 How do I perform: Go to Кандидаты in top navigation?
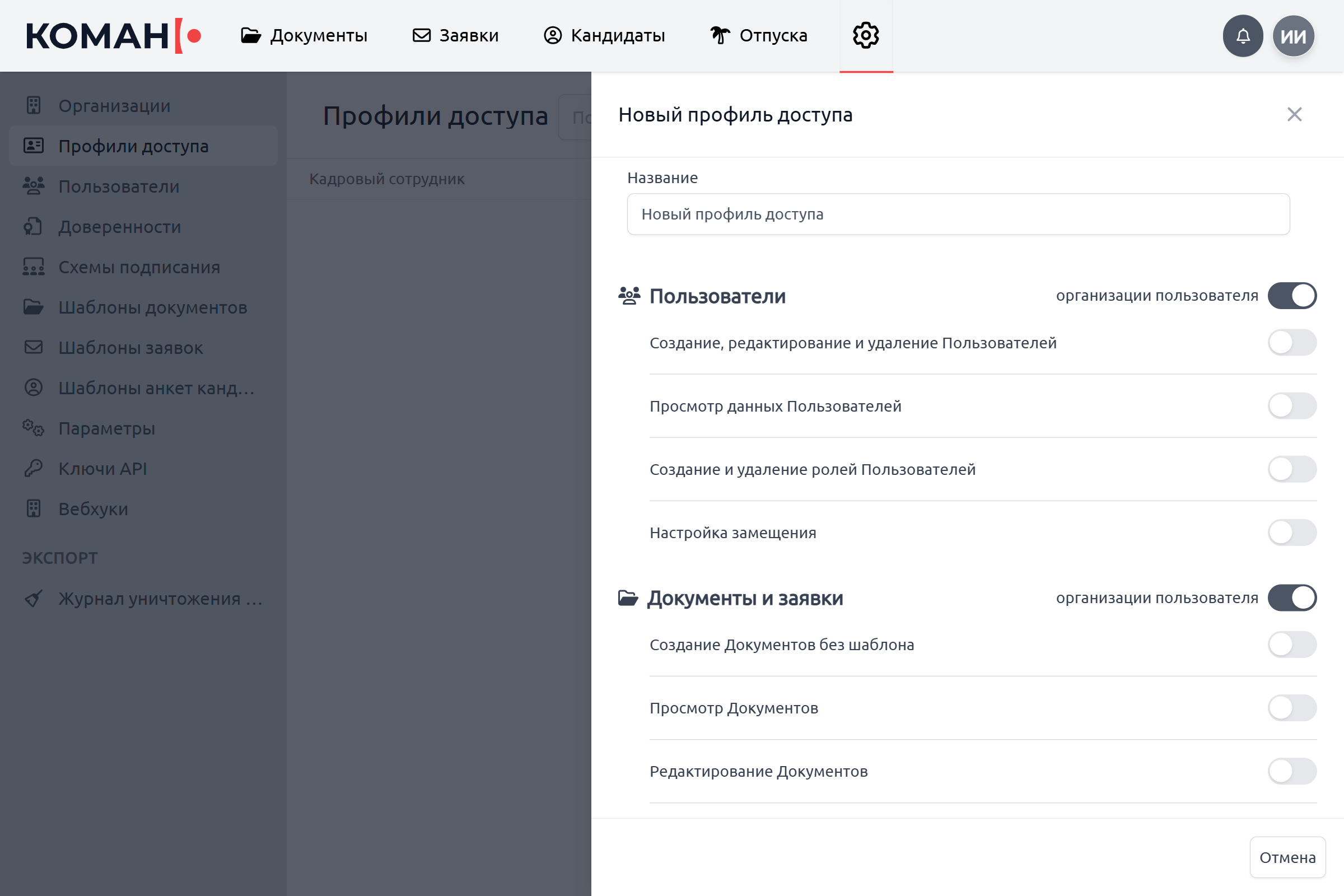pyautogui.click(x=605, y=35)
